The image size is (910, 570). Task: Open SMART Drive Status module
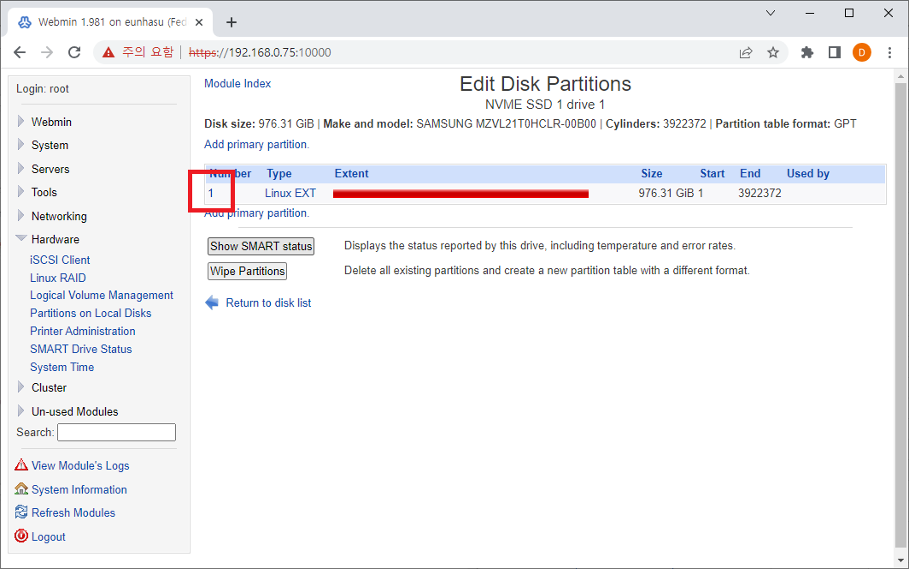(81, 349)
